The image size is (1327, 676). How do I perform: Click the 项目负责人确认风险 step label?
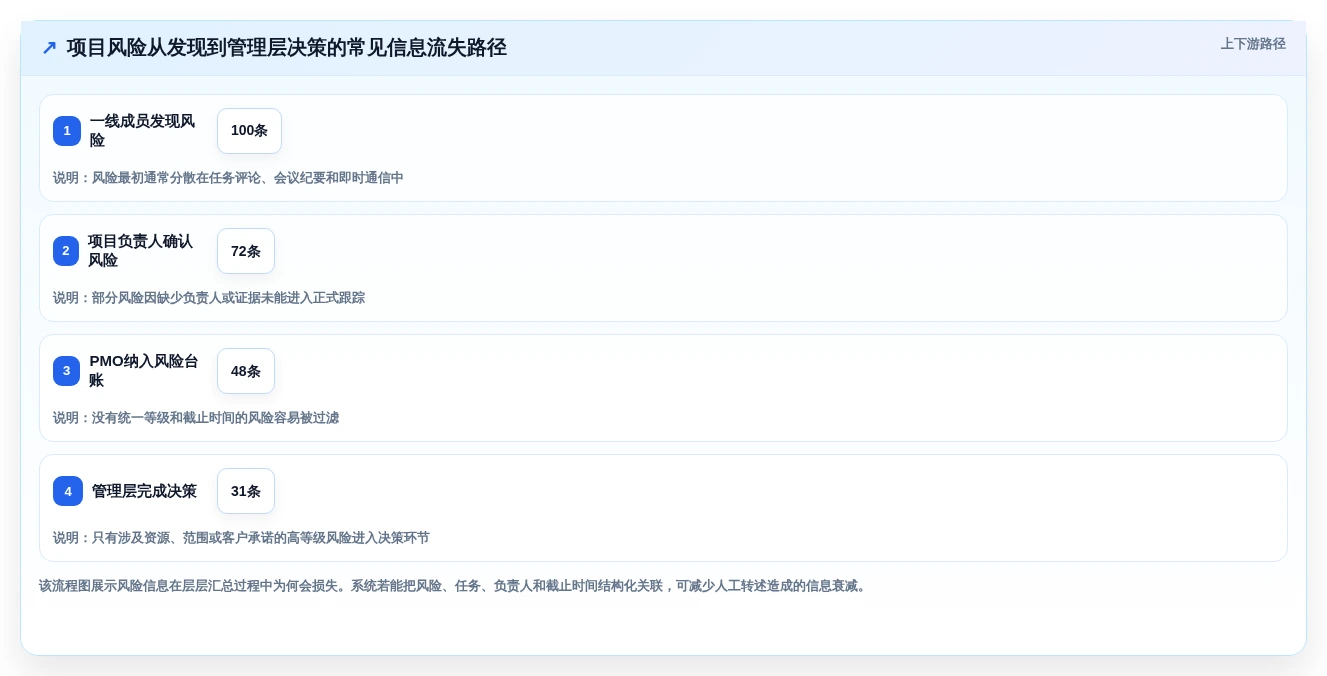tap(142, 251)
